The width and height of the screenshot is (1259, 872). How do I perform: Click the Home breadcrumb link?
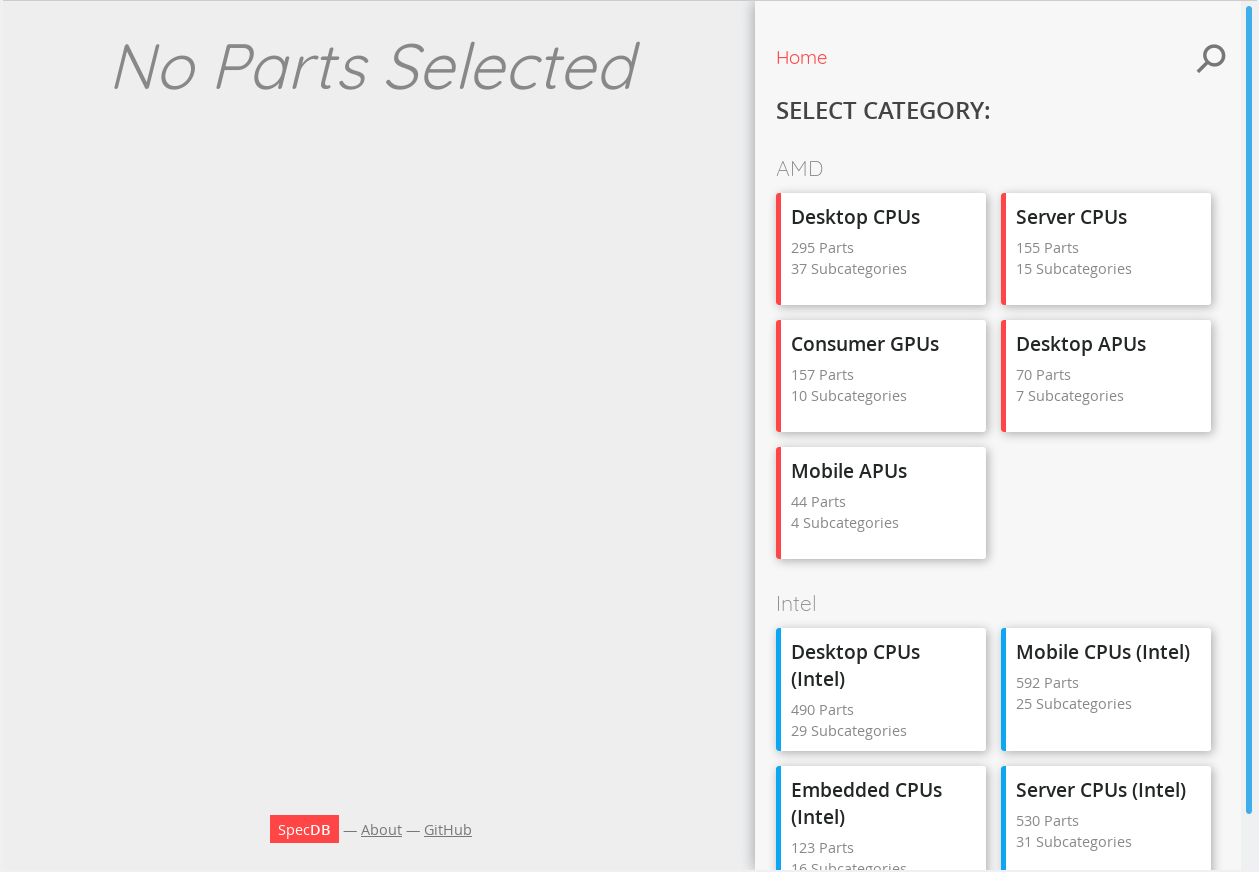click(x=801, y=58)
